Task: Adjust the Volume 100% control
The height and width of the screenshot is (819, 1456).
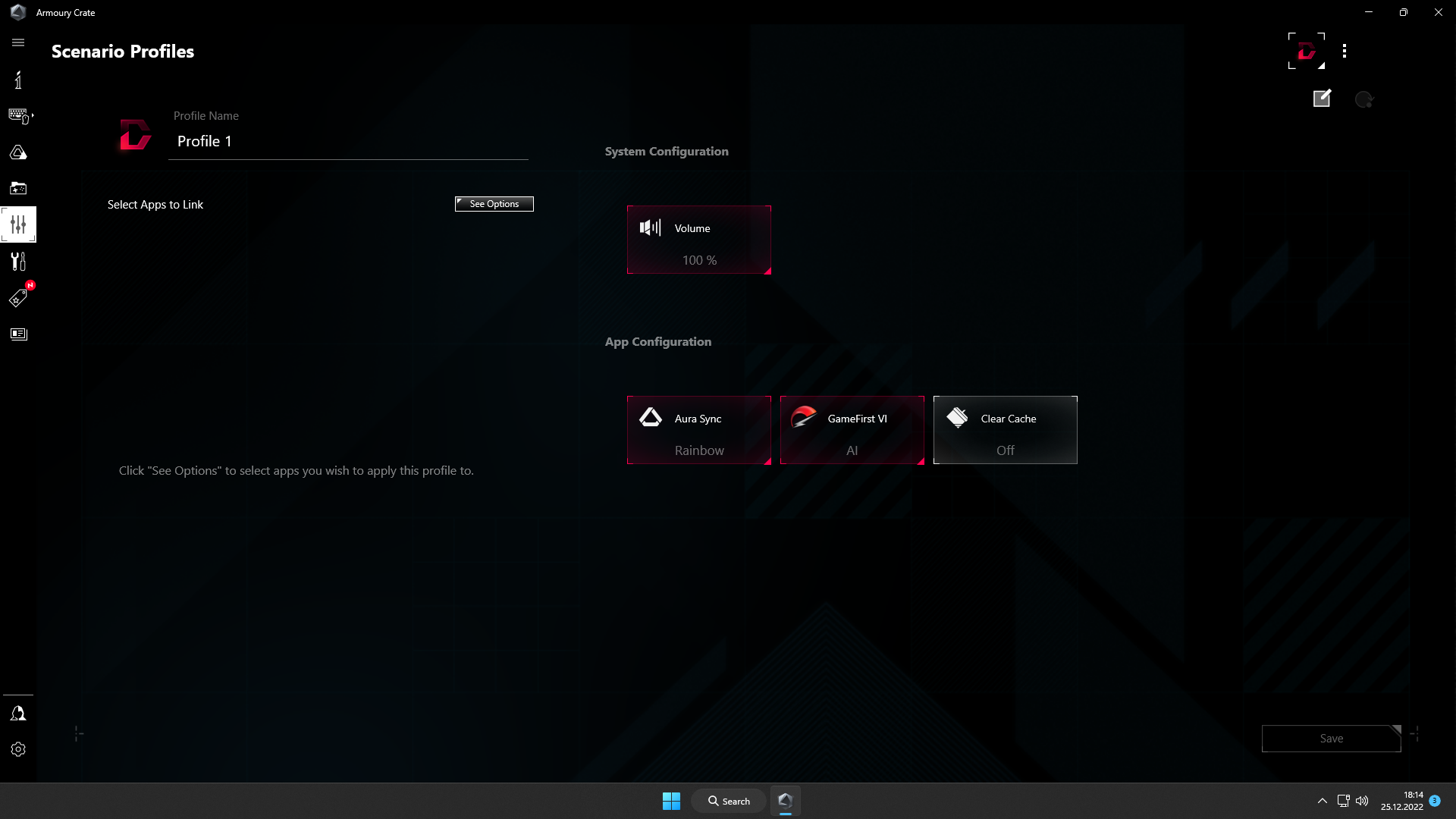Action: pos(698,239)
